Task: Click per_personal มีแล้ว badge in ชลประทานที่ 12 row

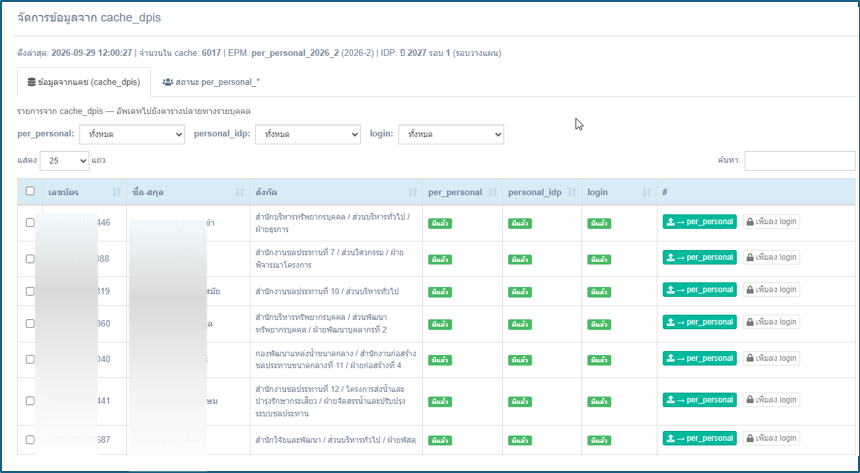Action: pyautogui.click(x=440, y=402)
